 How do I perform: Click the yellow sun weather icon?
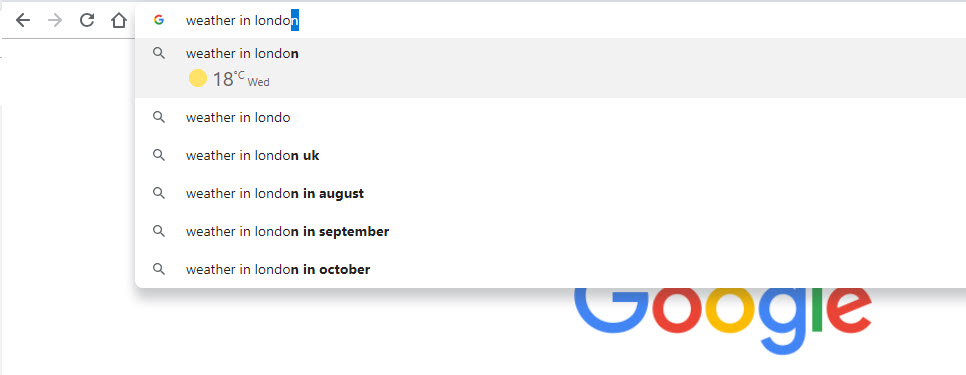[x=197, y=78]
